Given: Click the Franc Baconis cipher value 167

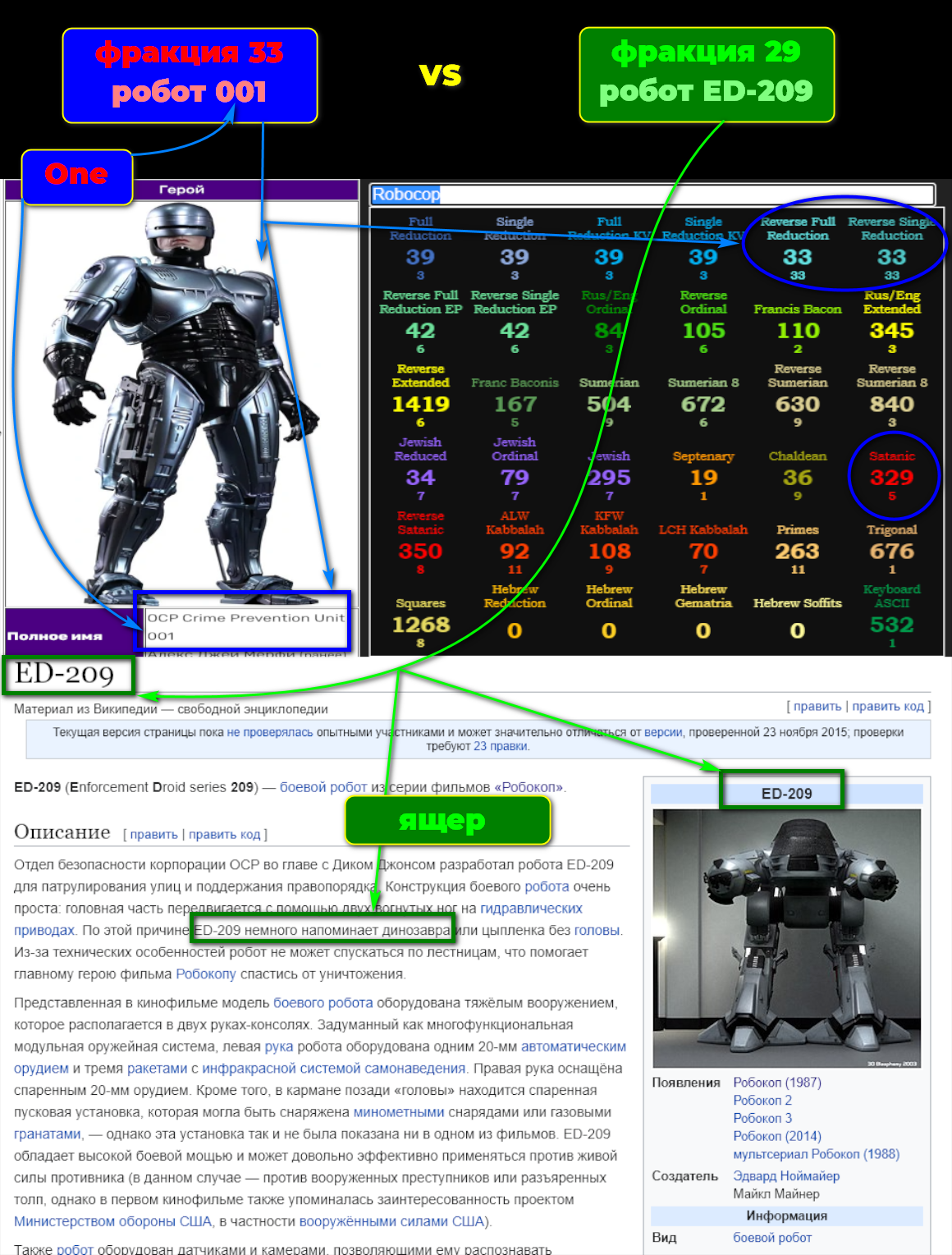Looking at the screenshot, I should (x=515, y=405).
